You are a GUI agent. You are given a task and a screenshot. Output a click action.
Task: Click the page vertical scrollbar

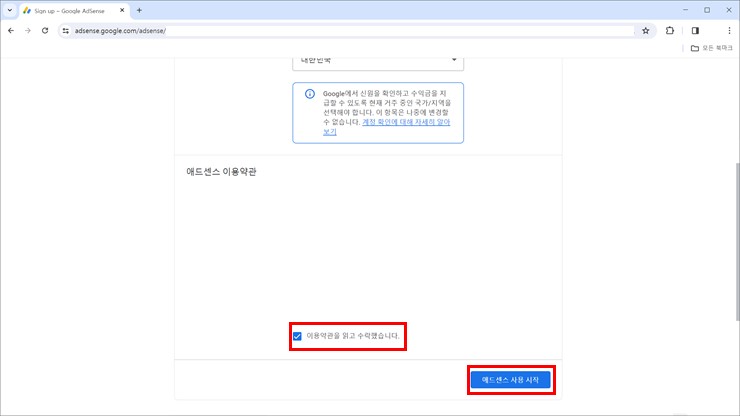(737, 241)
